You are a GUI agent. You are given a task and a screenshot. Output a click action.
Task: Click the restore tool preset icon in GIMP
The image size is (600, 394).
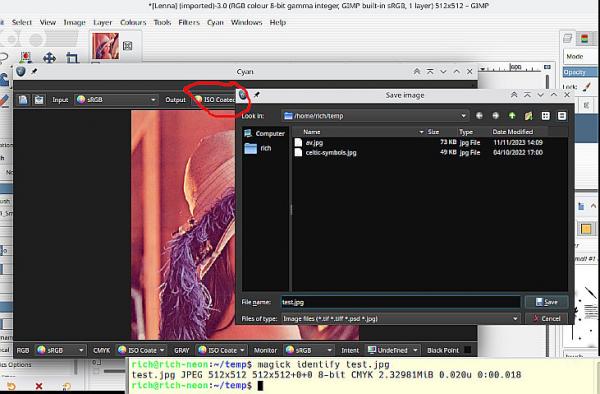click(x=66, y=386)
